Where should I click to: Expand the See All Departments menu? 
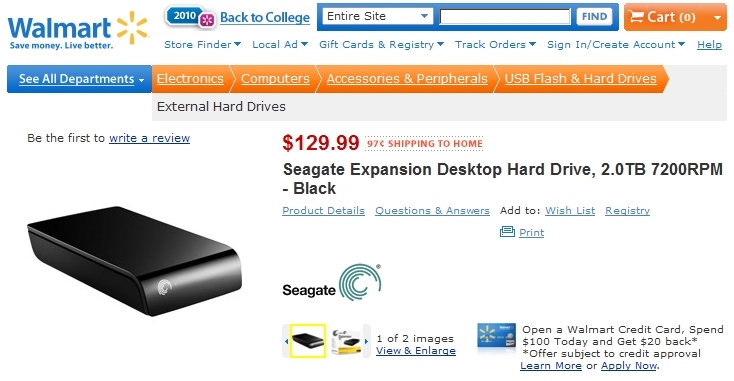tap(79, 79)
